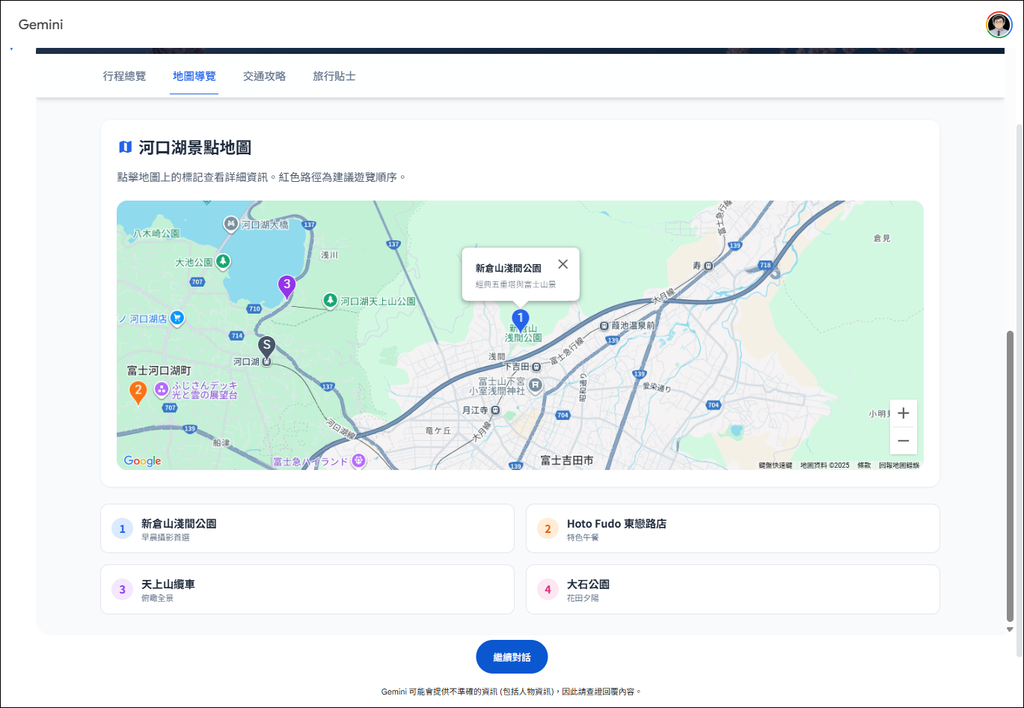Select the 地圖導覽 tab

tap(194, 76)
